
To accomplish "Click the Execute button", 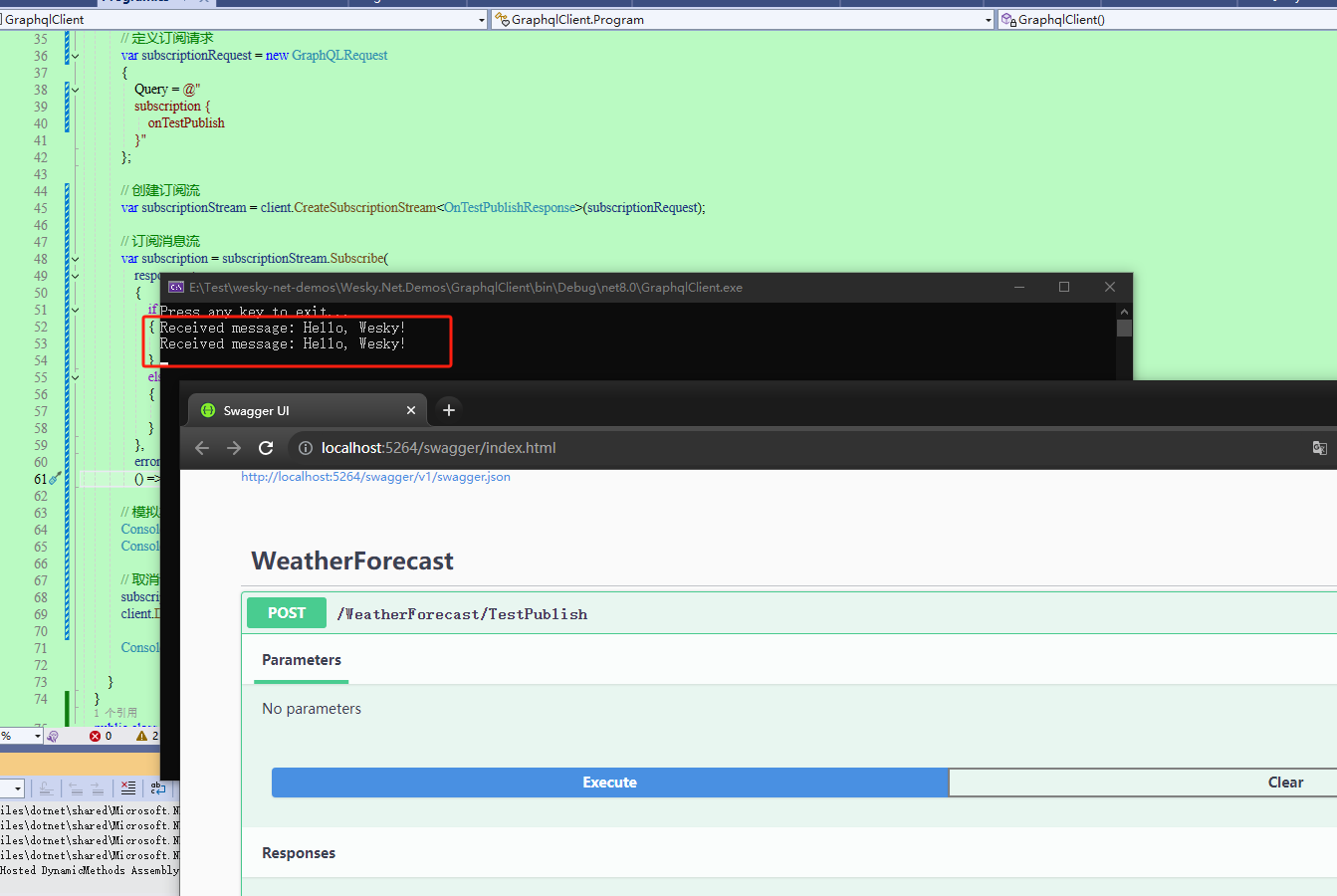I will 609,783.
